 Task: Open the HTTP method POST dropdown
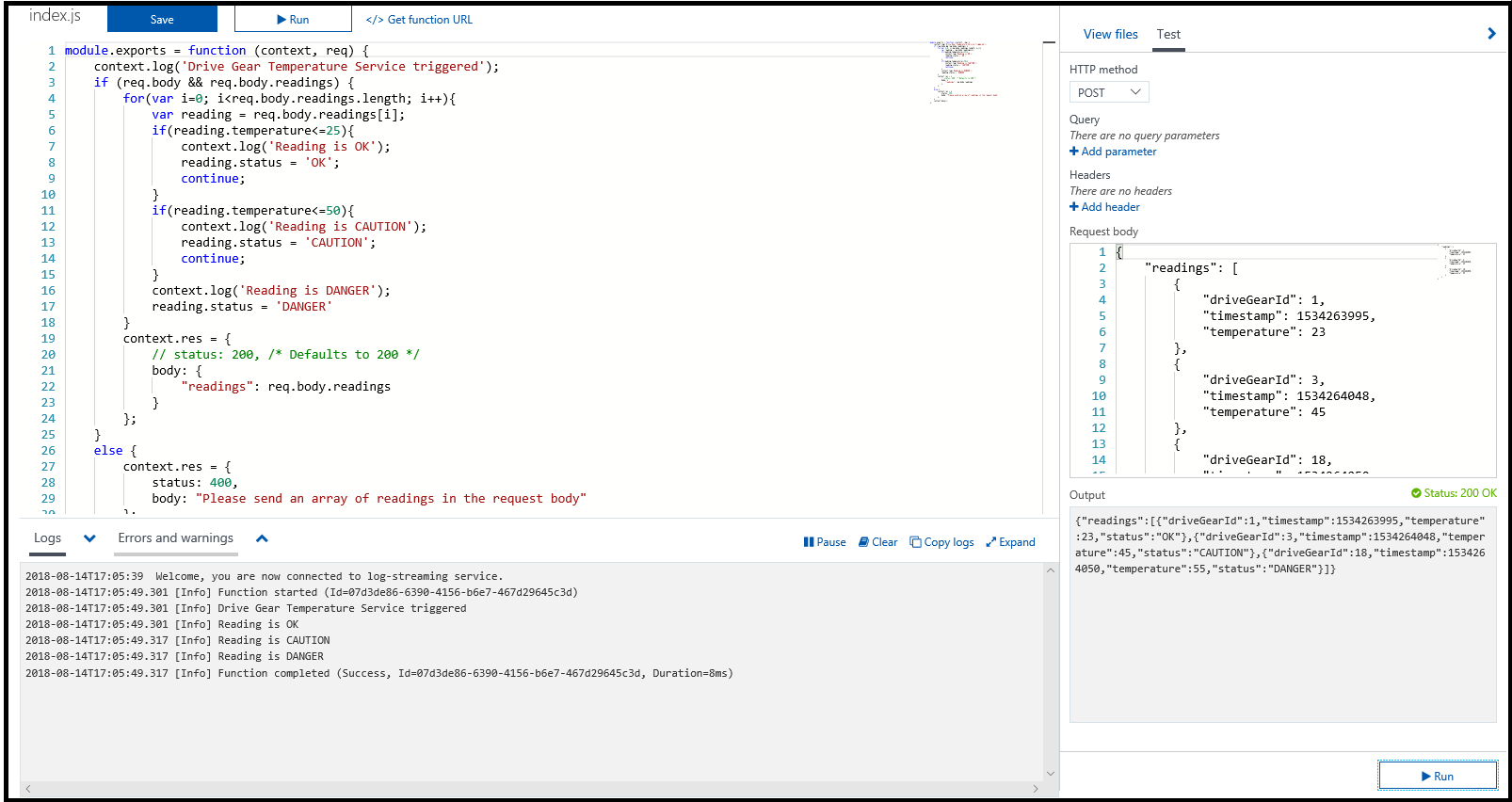1109,92
